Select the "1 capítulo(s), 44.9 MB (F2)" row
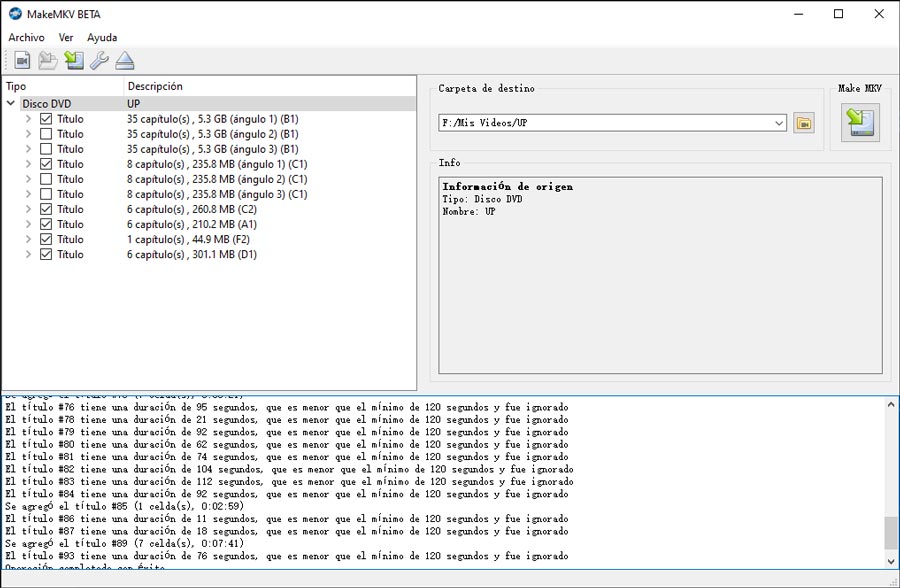 click(x=209, y=239)
